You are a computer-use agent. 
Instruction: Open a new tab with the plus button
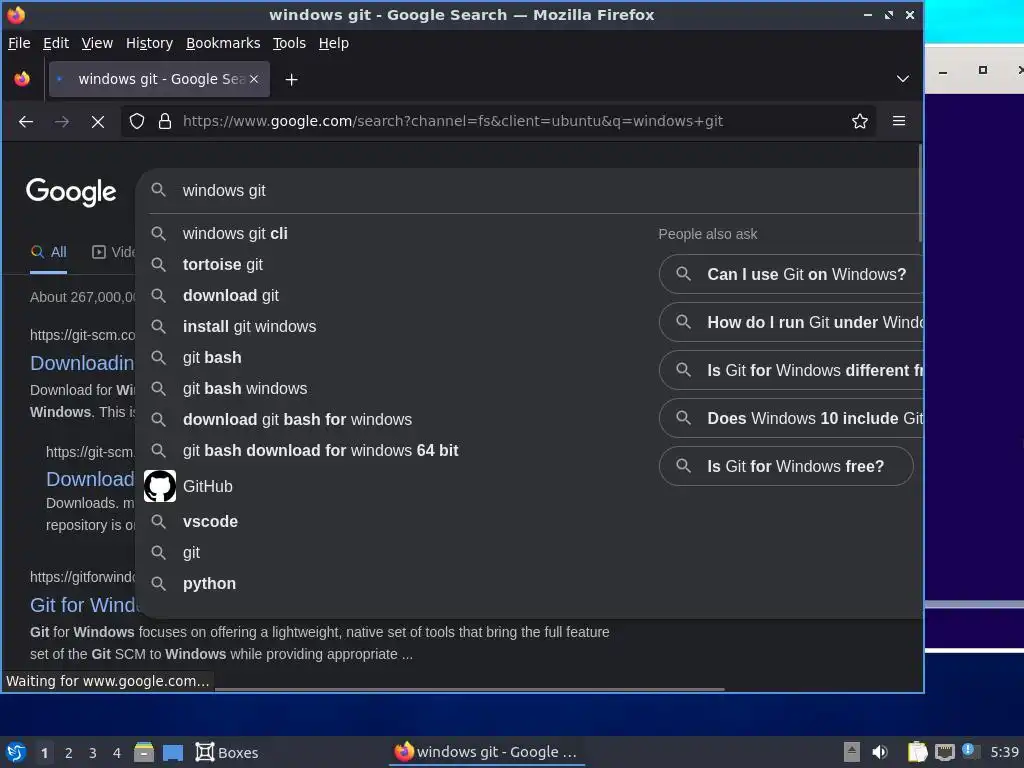(291, 80)
